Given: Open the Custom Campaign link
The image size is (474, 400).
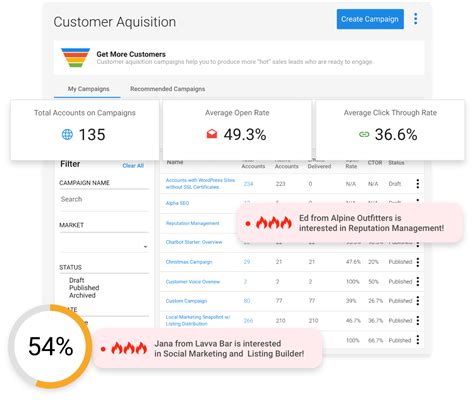Looking at the screenshot, I should pyautogui.click(x=186, y=301).
